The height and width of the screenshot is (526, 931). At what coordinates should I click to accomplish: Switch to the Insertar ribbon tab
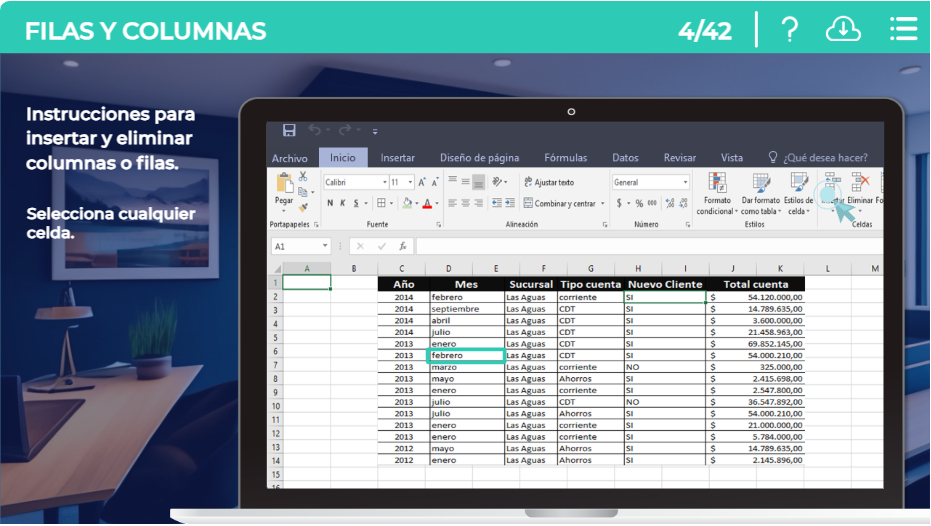pyautogui.click(x=397, y=158)
